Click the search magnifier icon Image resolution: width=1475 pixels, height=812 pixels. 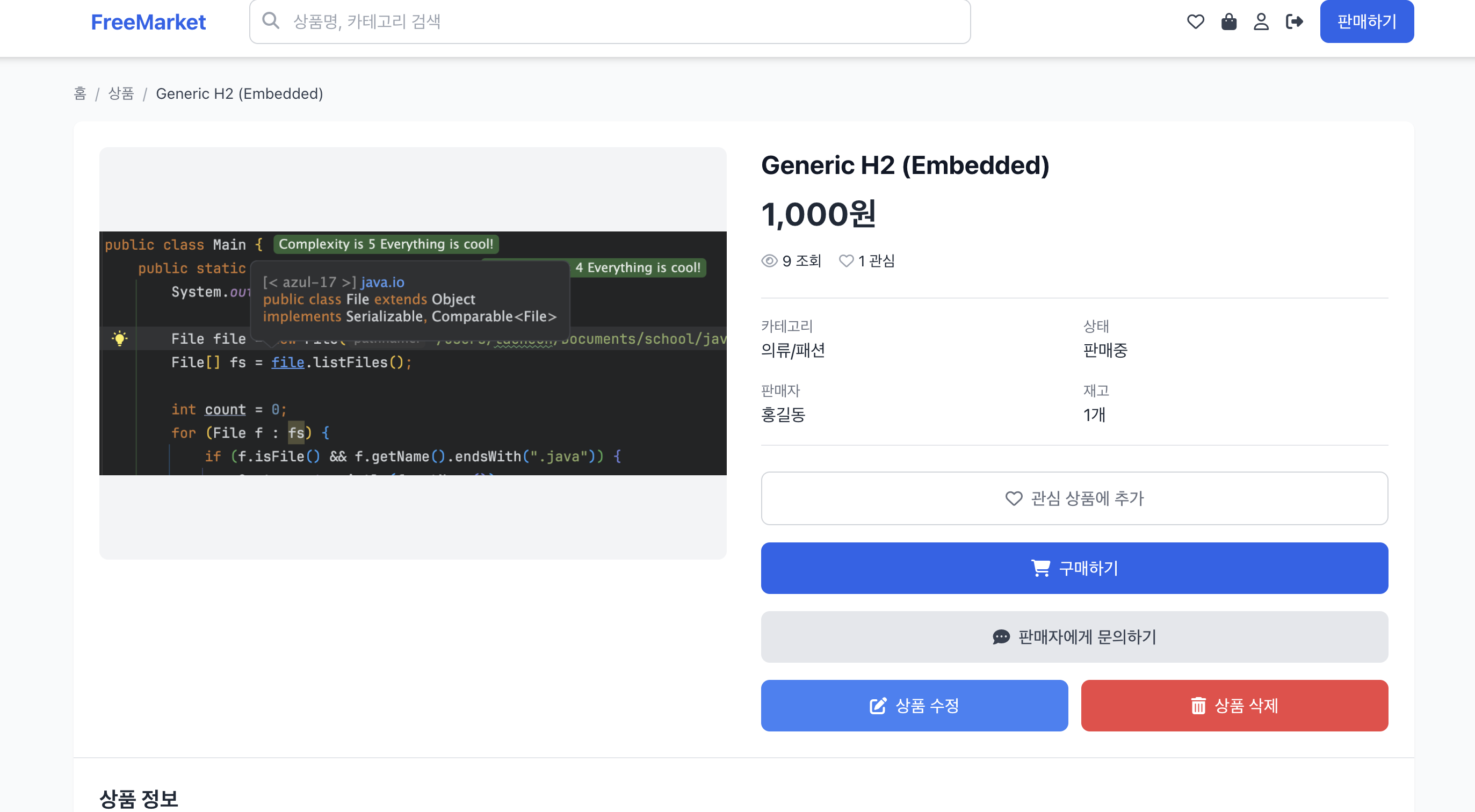point(270,21)
